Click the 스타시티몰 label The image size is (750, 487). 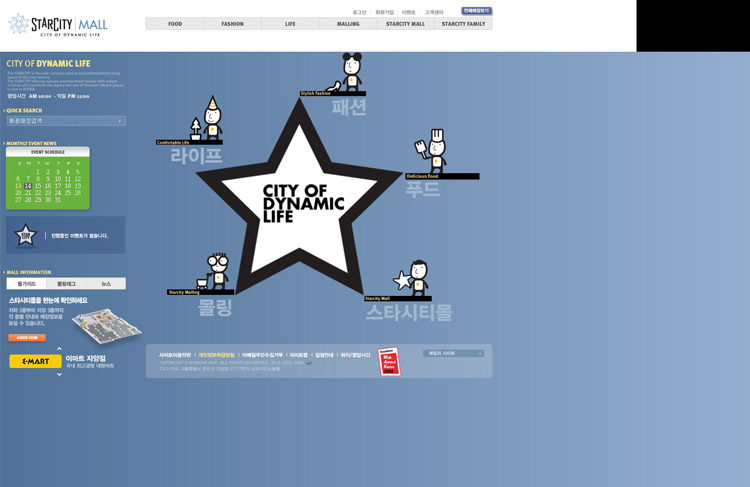(x=409, y=312)
